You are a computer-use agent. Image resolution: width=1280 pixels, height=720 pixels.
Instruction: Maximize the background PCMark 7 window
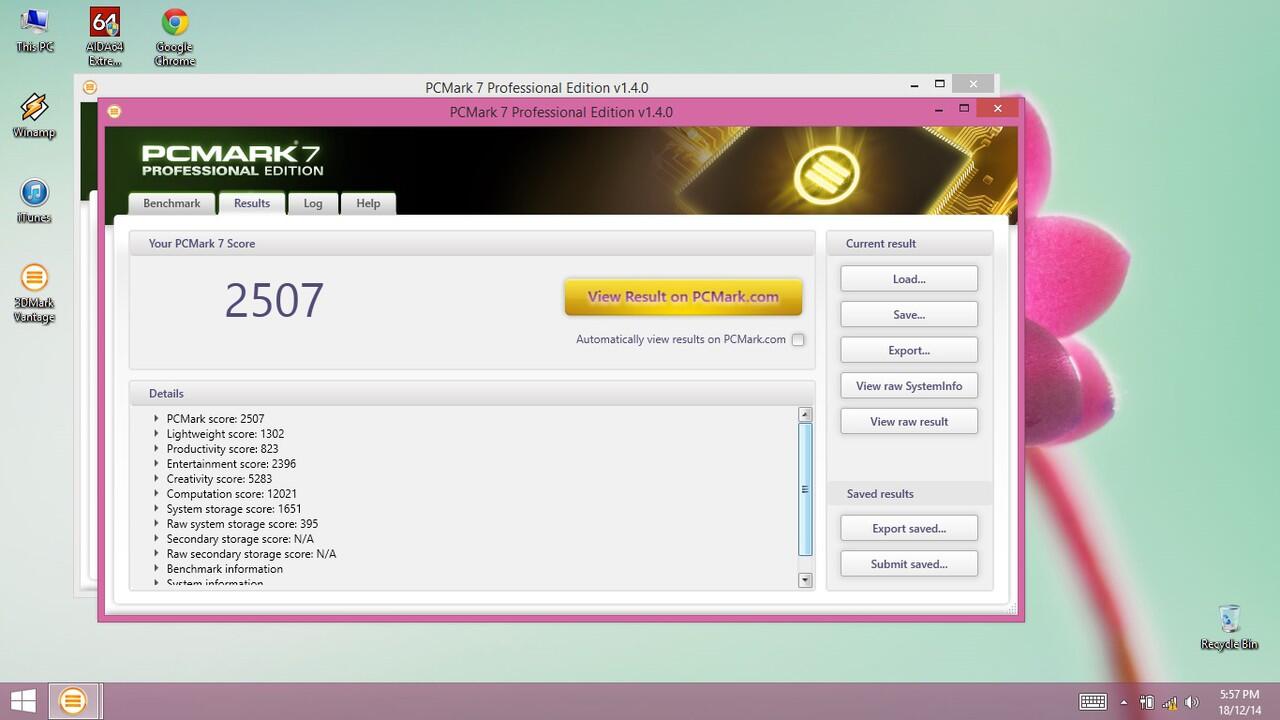(x=939, y=84)
